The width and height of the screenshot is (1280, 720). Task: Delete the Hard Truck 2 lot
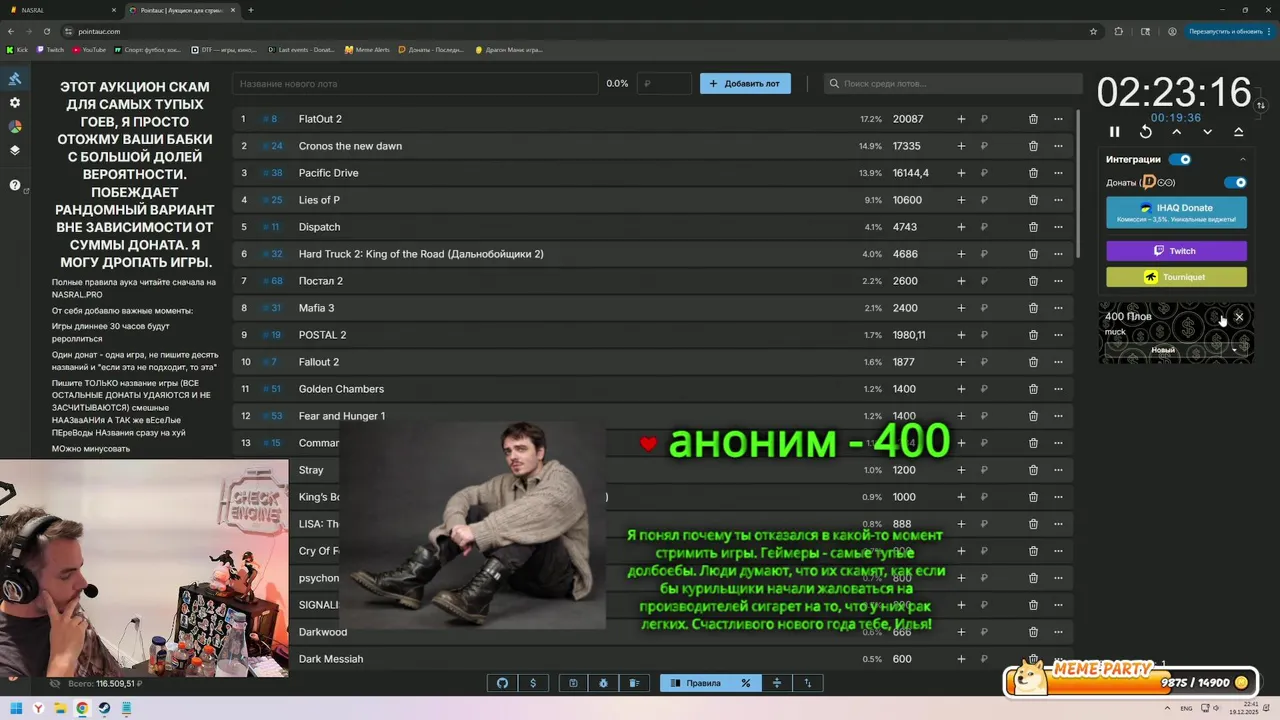coord(1033,254)
